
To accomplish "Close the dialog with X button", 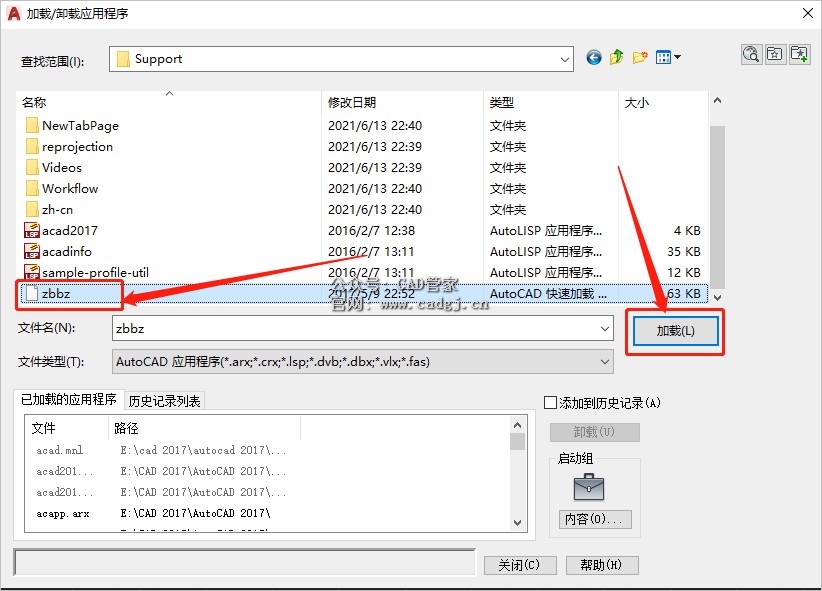I will click(x=808, y=13).
